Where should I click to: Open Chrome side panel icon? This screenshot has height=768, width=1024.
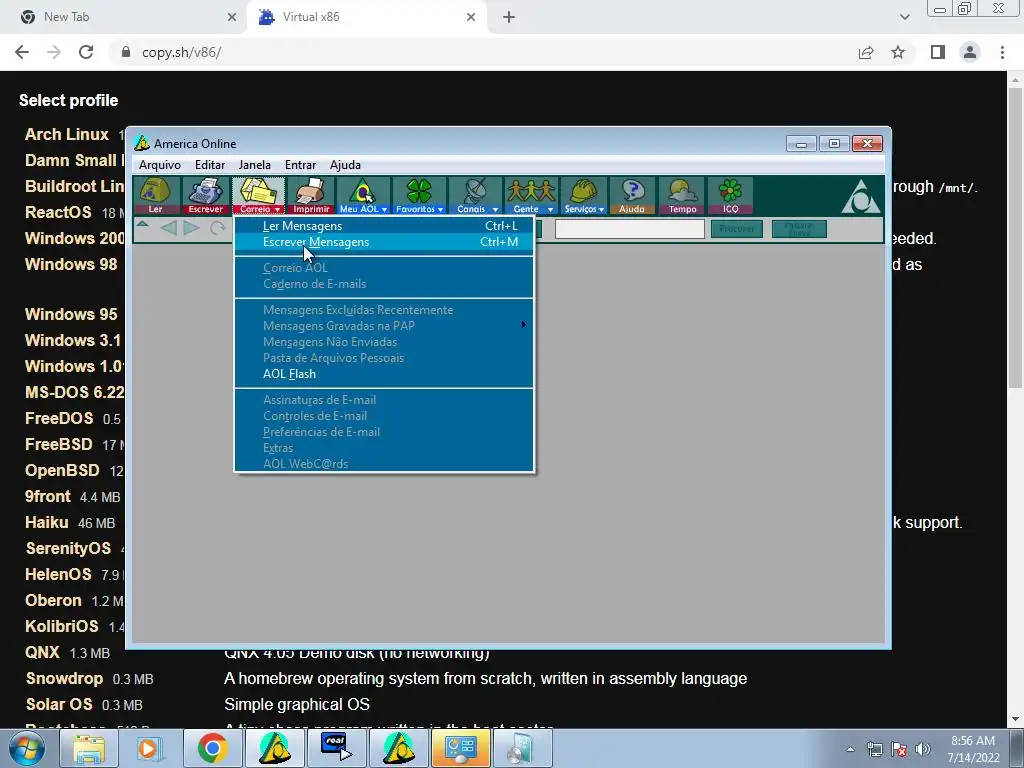(938, 52)
